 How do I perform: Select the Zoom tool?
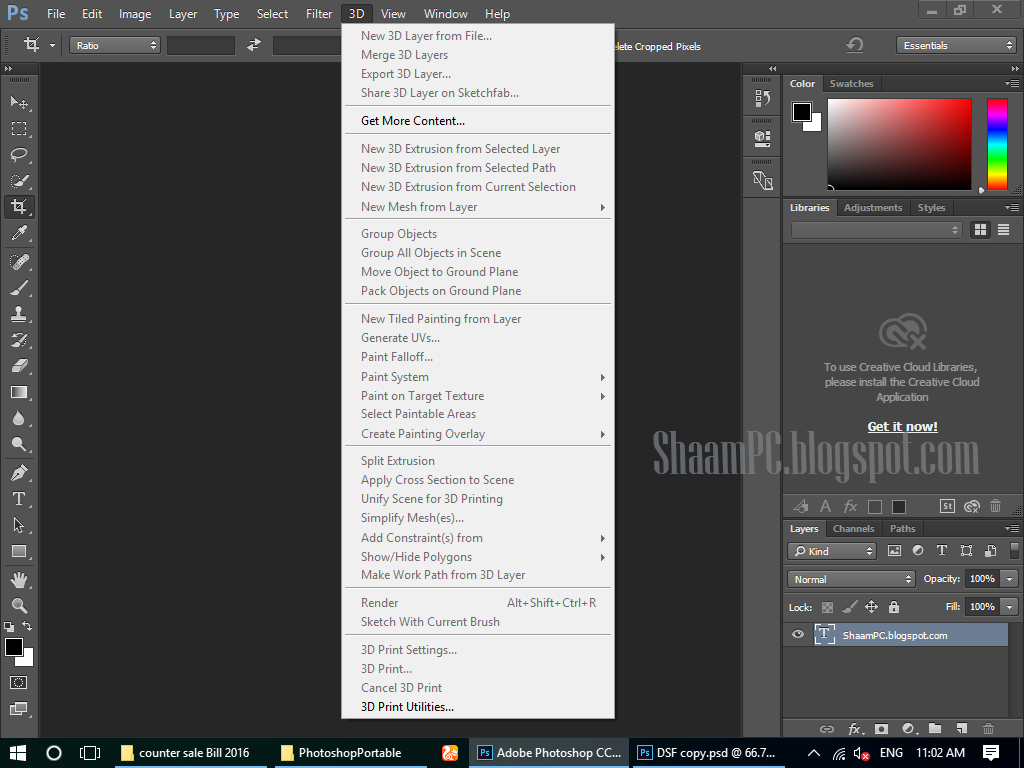[x=19, y=606]
